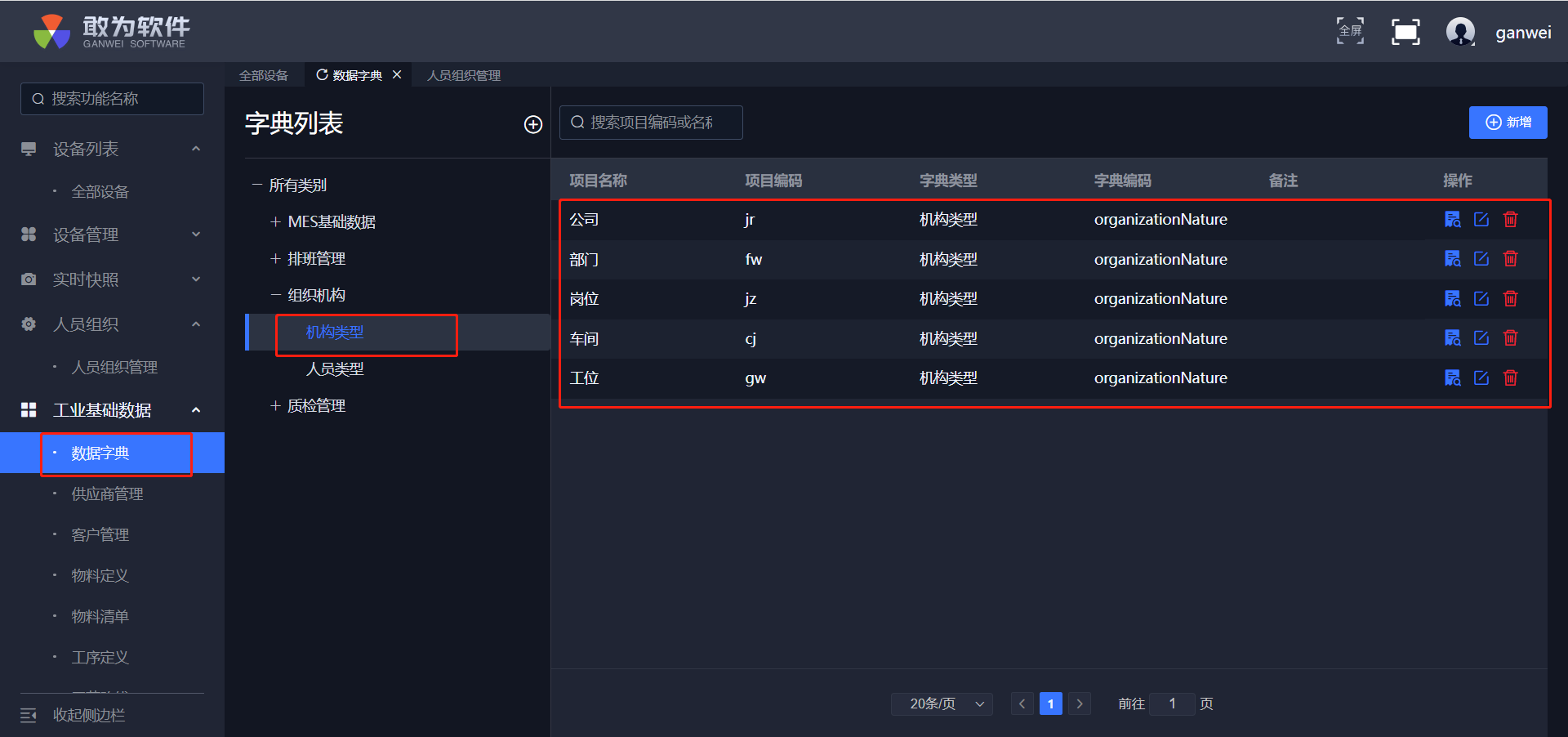Click the 收起侧边栏 collapse icon

[x=29, y=716]
